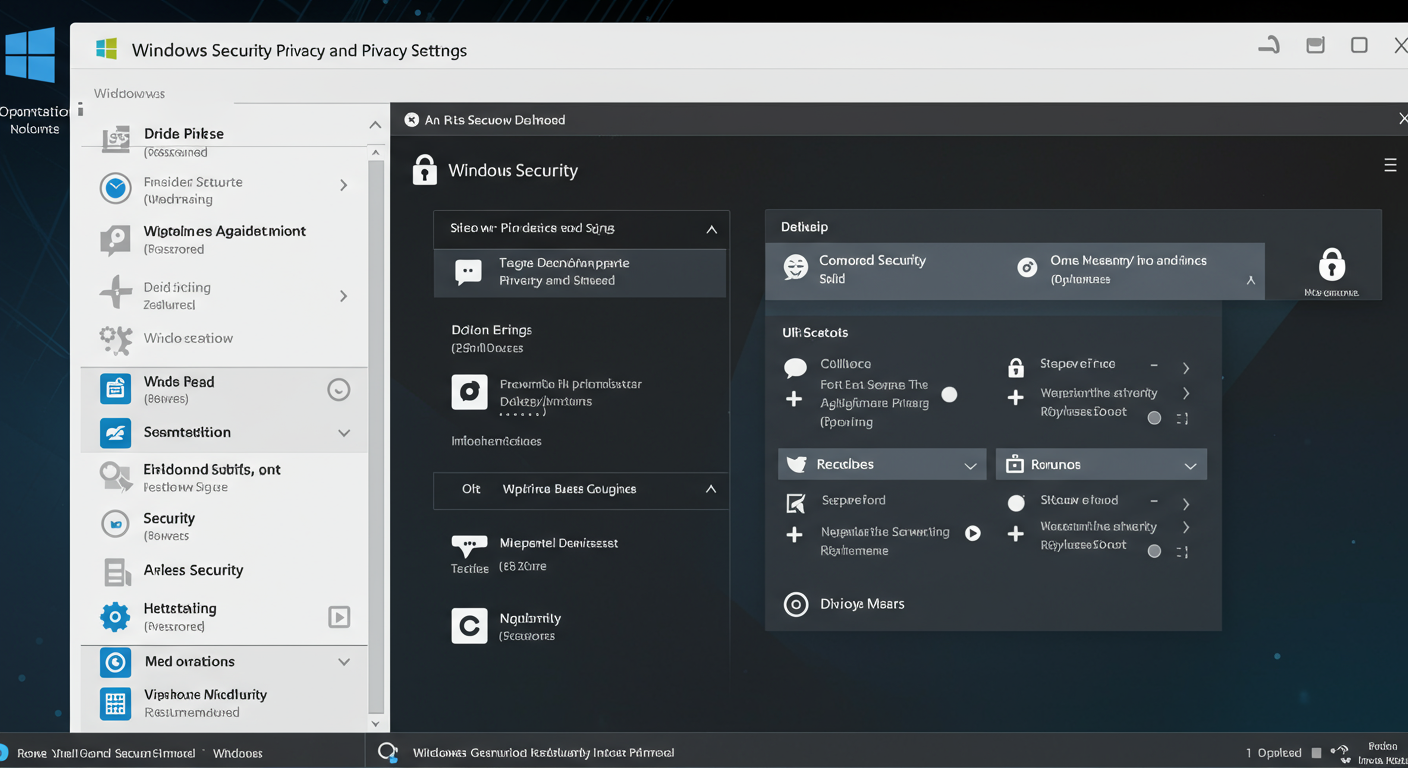1408x768 pixels.
Task: Click the Divioye Msars link
Action: coord(862,604)
